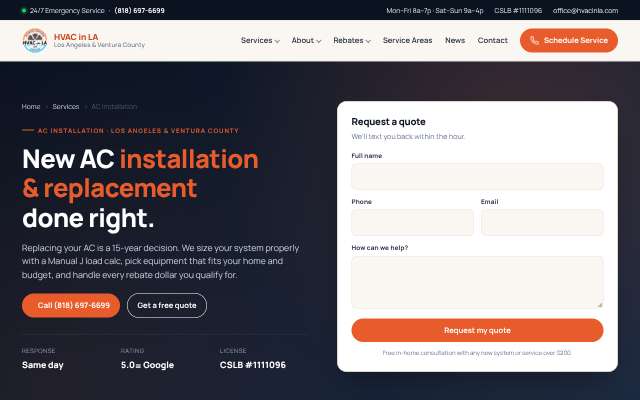Screen dimensions: 640x400
Task: Click the CSLB #1111096 text in top bar
Action: click(x=518, y=11)
